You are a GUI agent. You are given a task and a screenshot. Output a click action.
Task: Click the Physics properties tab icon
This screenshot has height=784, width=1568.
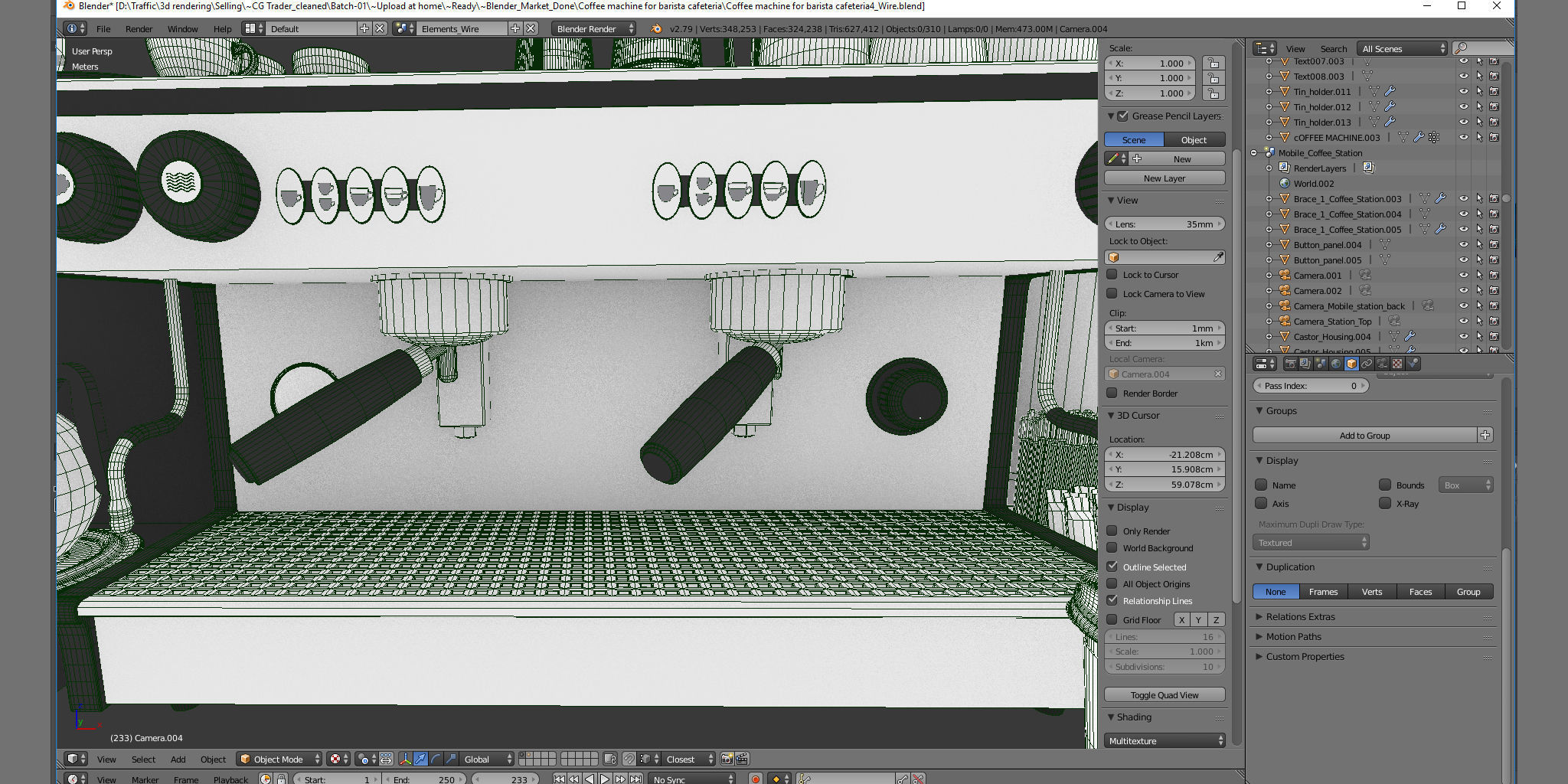[x=1413, y=364]
